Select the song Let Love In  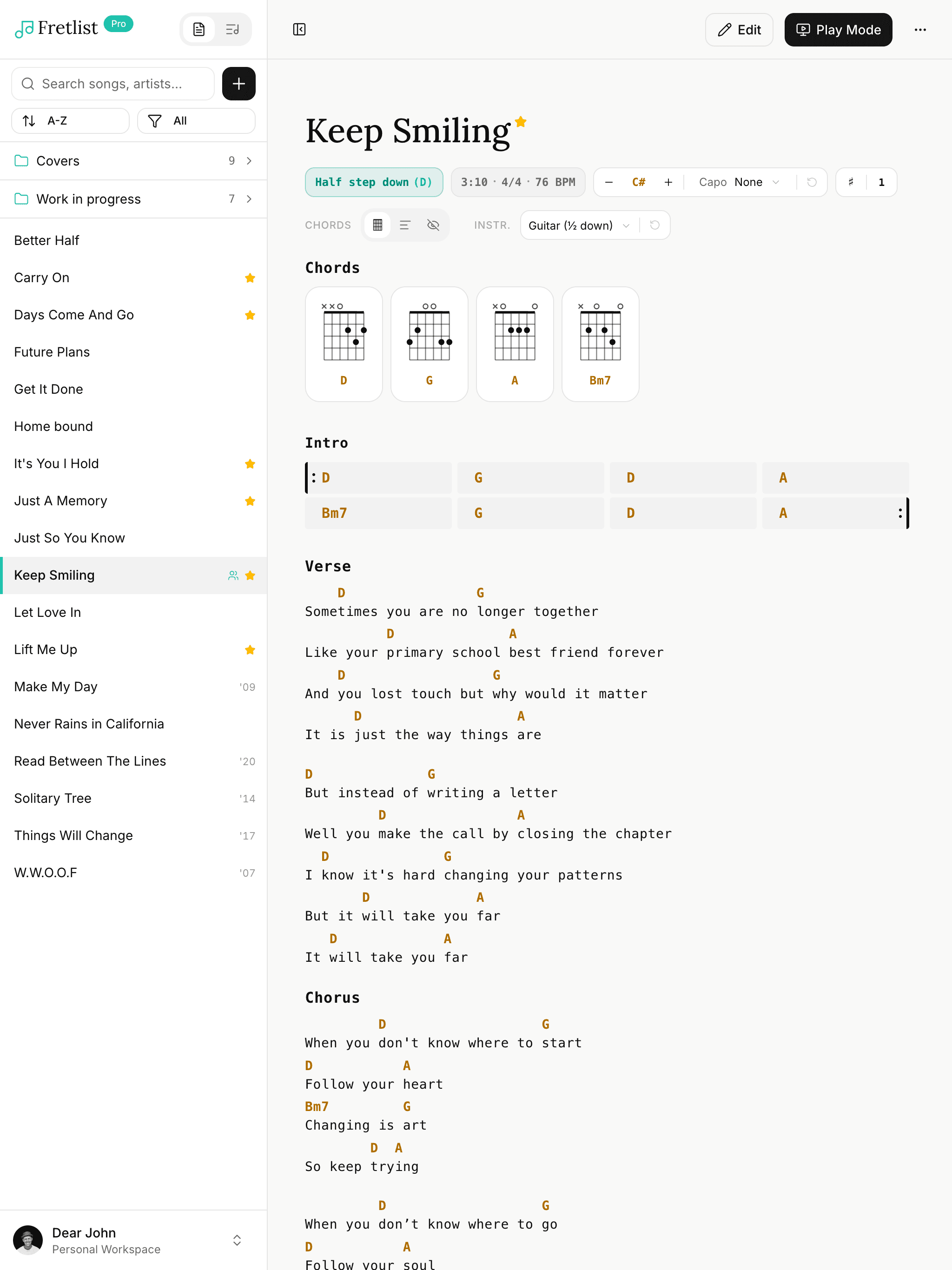[133, 613]
